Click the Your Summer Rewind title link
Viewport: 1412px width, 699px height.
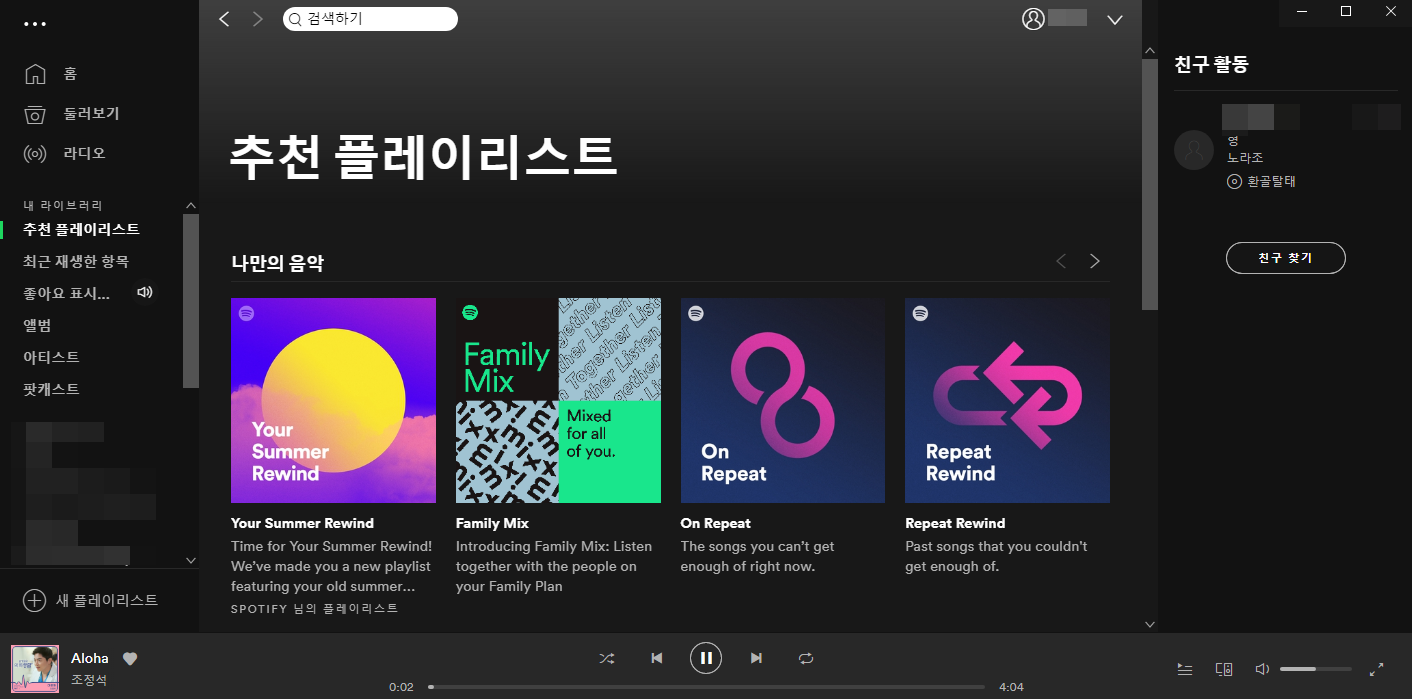pos(302,523)
